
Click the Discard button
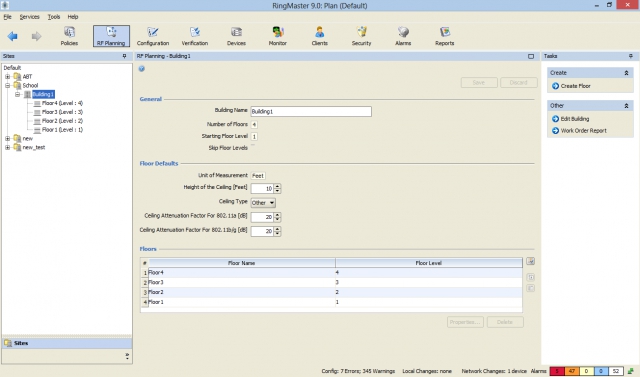(x=518, y=82)
